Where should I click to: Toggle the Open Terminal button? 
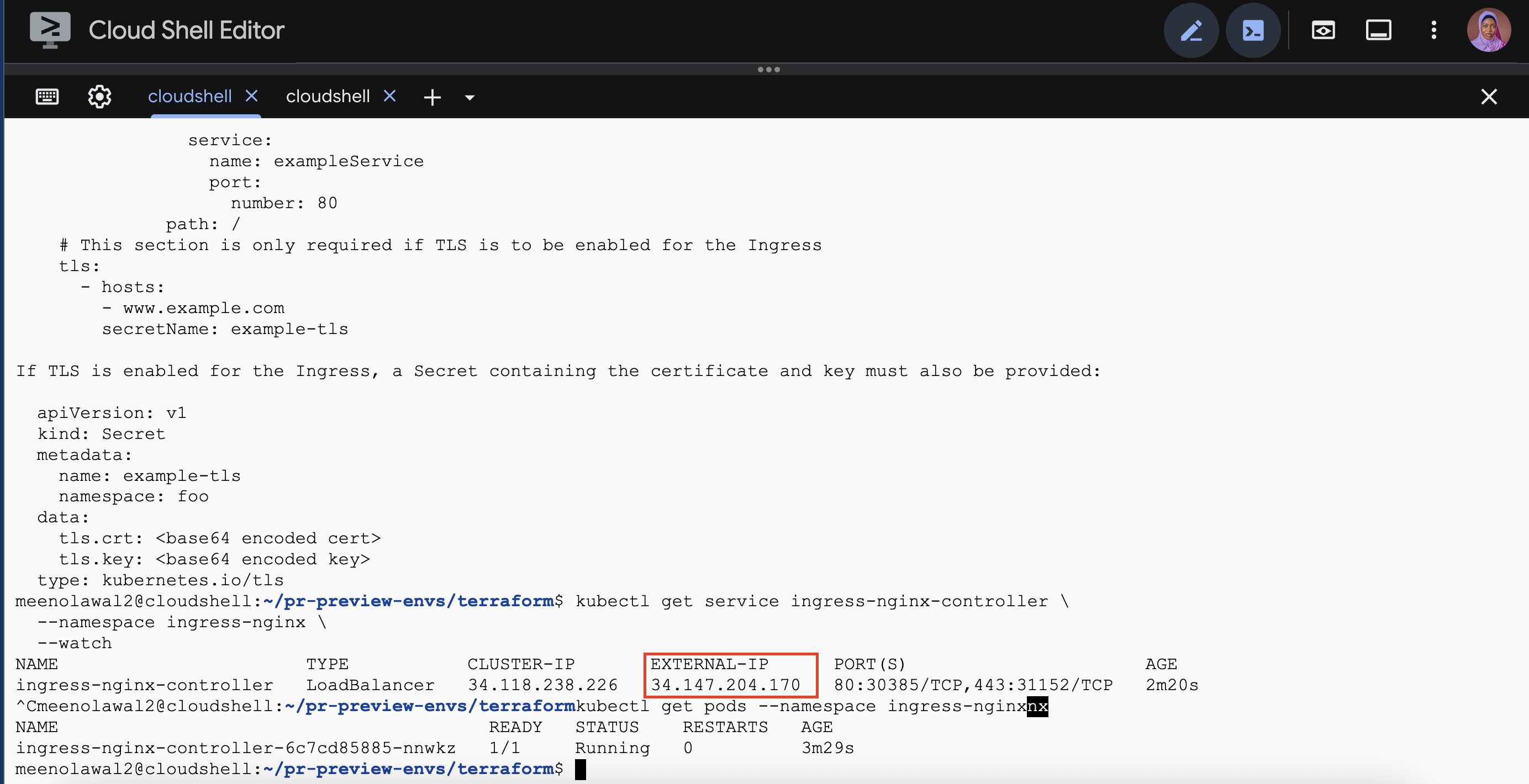tap(1253, 31)
